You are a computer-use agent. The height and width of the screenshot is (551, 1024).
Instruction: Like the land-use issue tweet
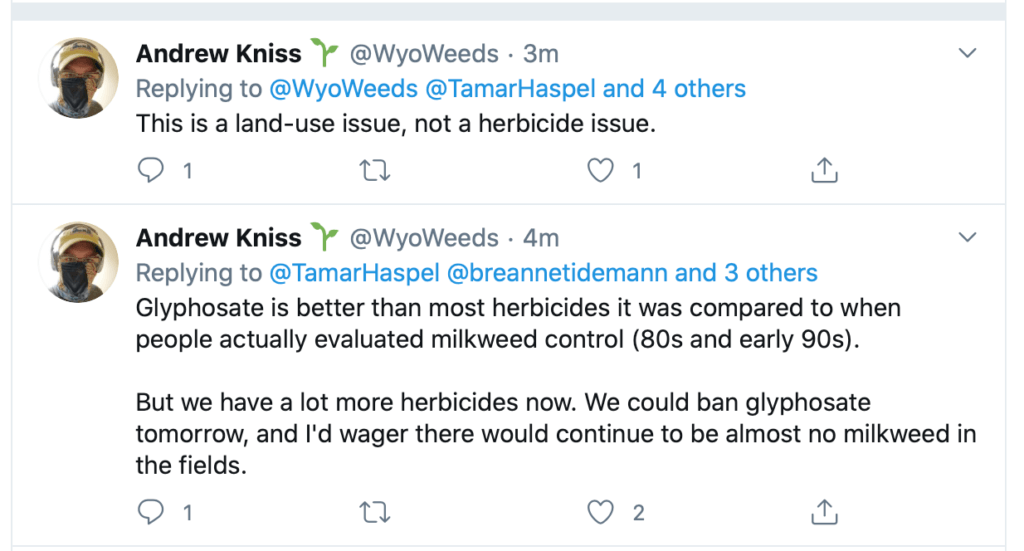pos(599,172)
